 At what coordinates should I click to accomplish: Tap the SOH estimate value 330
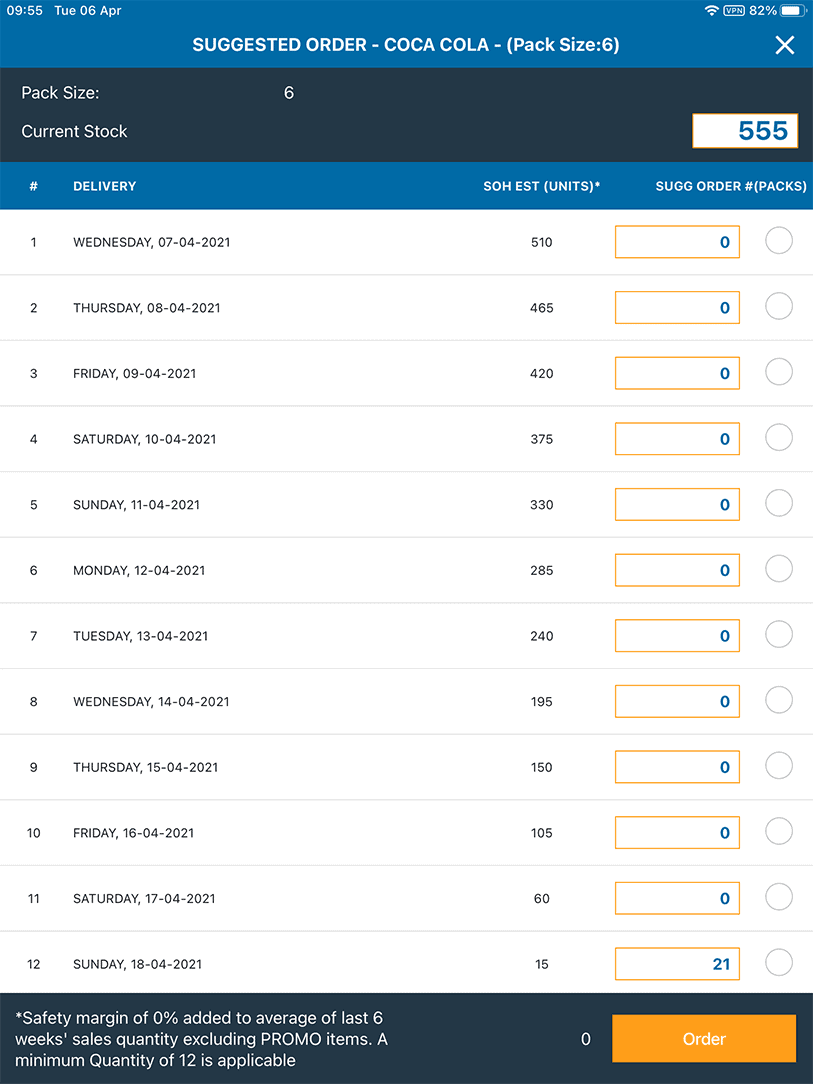(x=541, y=505)
